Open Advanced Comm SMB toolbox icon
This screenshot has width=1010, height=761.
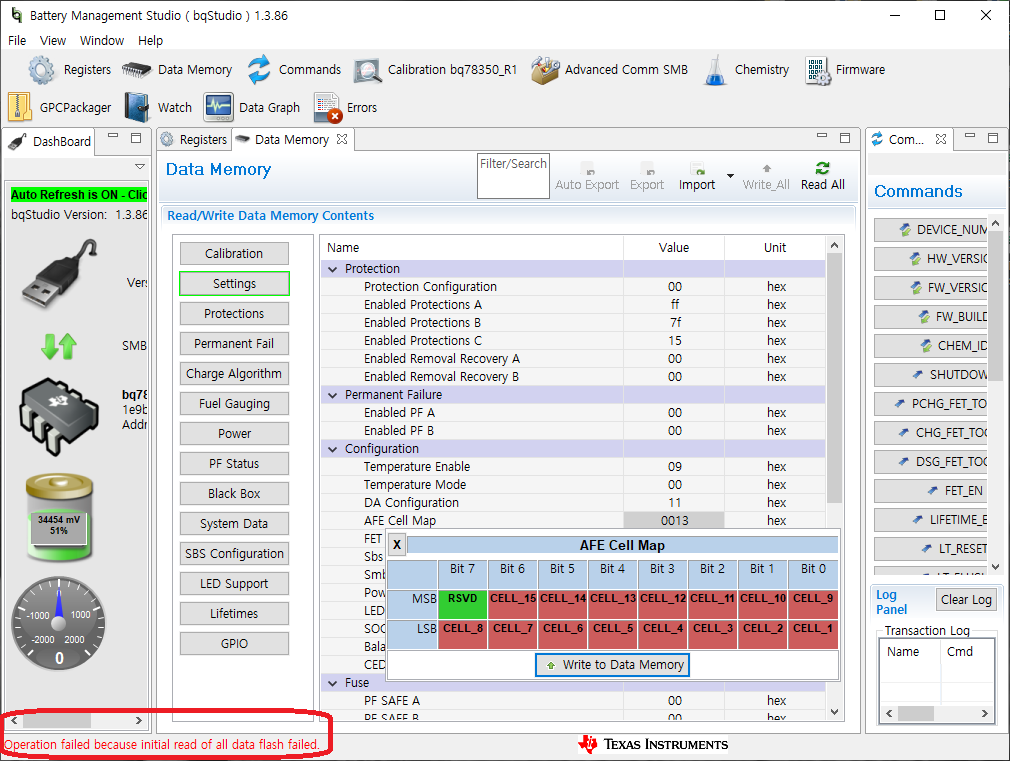click(x=545, y=70)
